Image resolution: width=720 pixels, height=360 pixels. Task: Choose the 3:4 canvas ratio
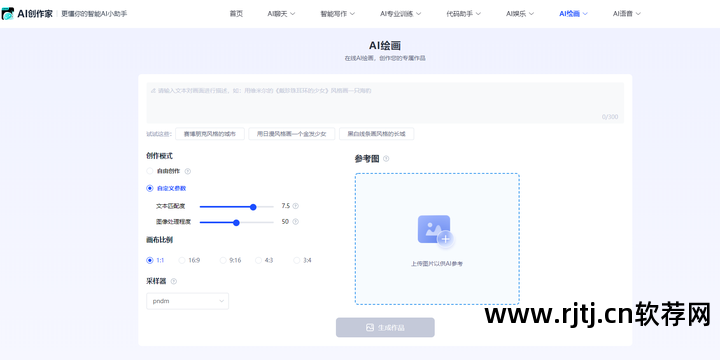297,260
